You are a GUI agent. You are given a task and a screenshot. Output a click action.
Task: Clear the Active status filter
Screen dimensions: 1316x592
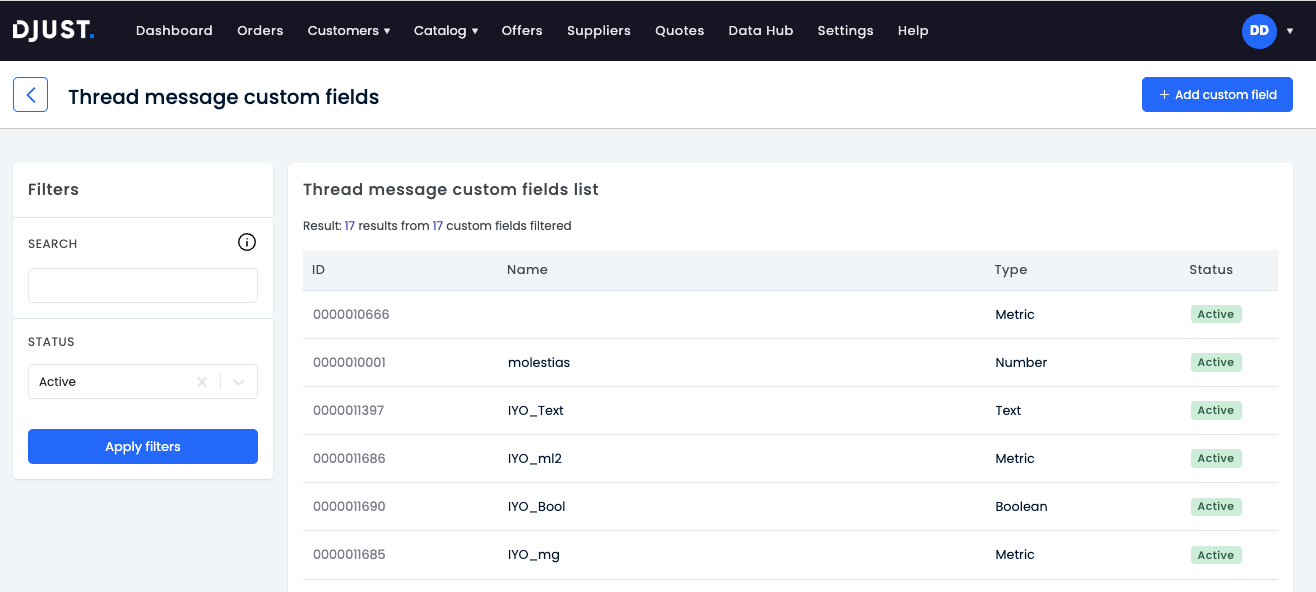click(202, 382)
